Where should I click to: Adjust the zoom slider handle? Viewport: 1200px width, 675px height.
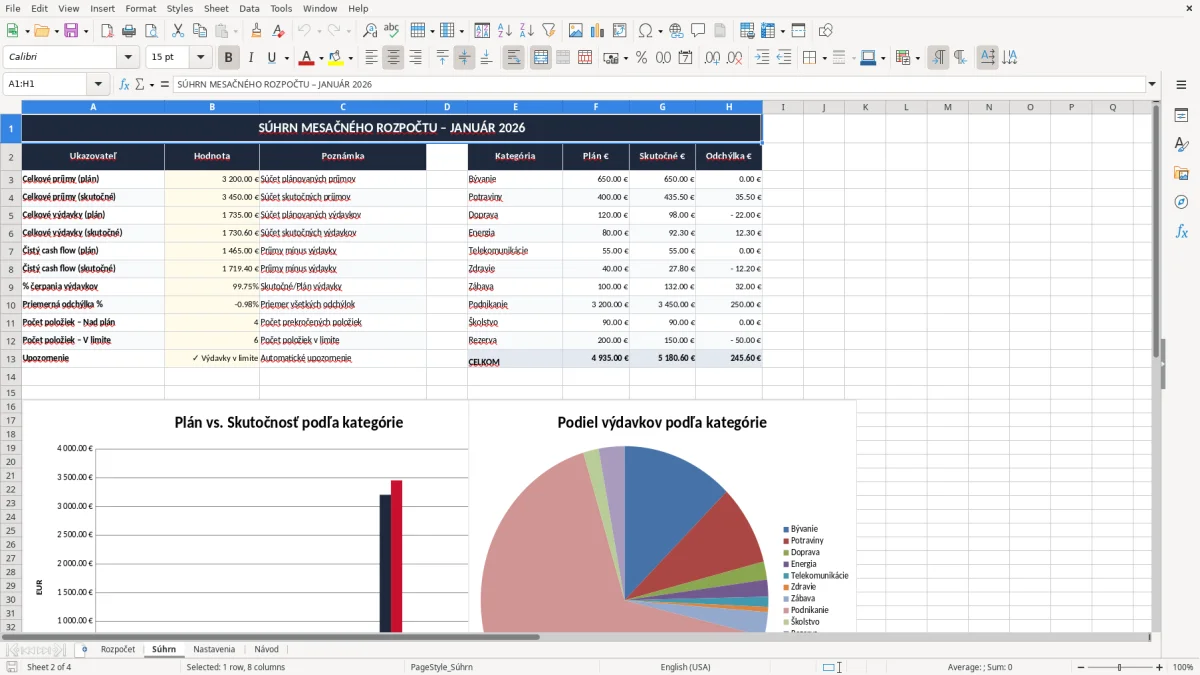[x=1120, y=667]
